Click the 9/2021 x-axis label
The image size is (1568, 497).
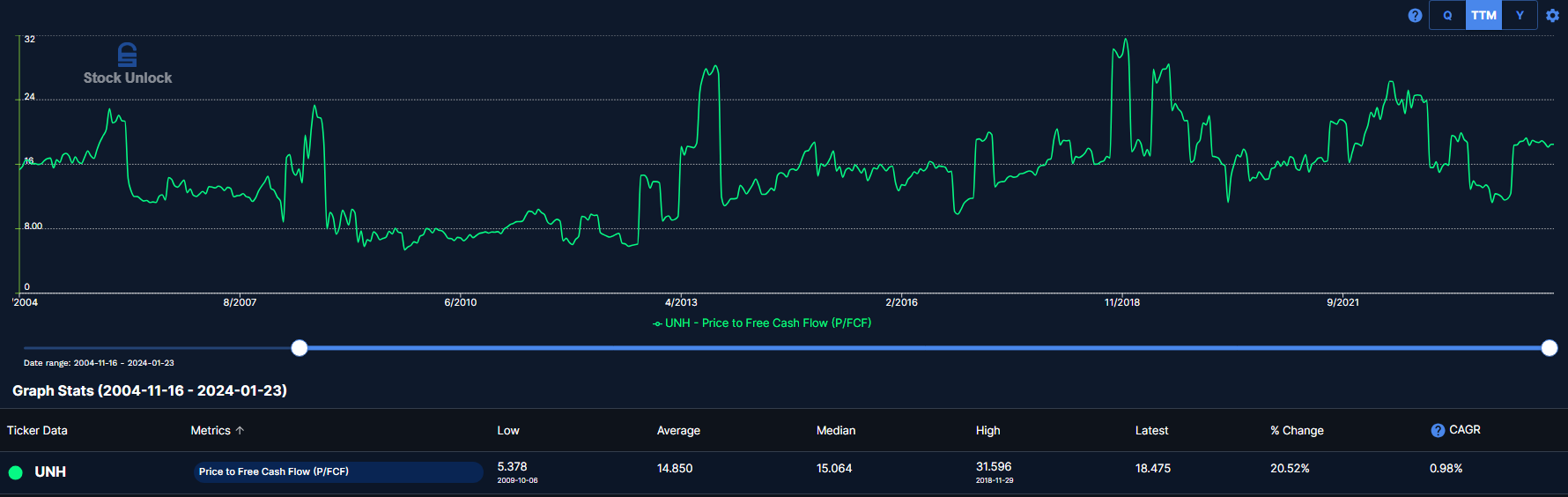[1342, 302]
